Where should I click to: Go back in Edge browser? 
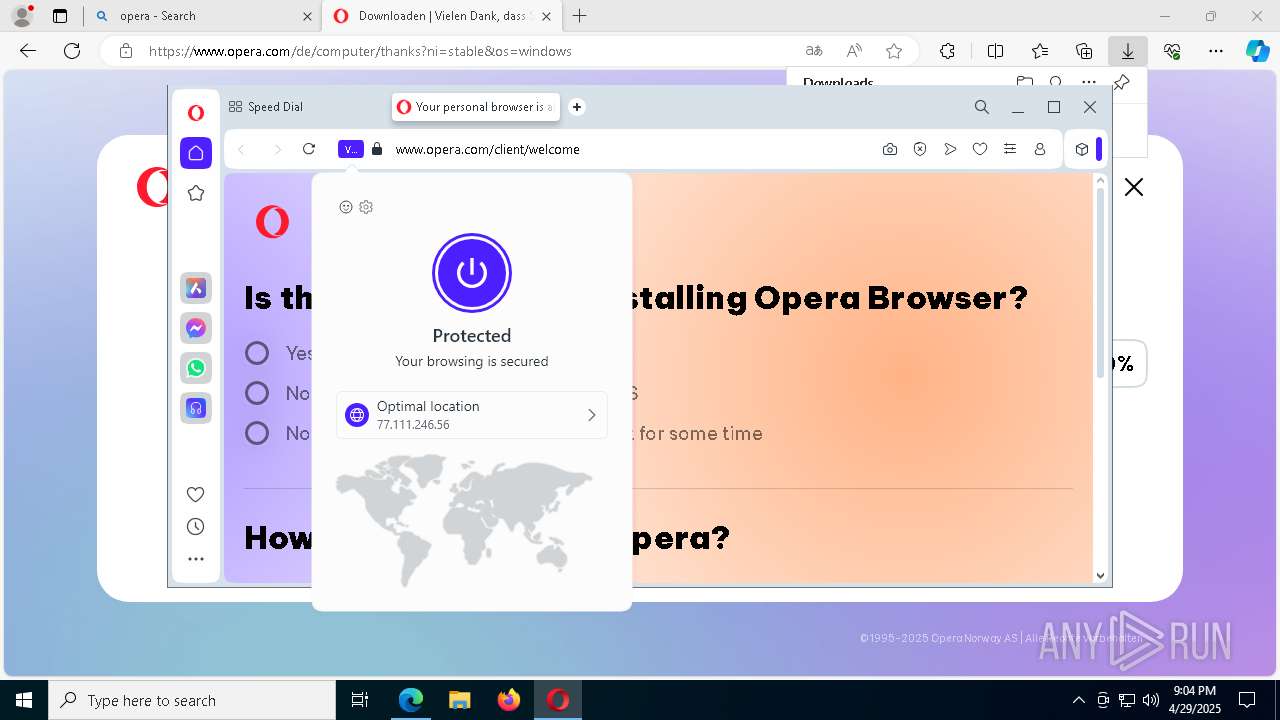(x=28, y=51)
